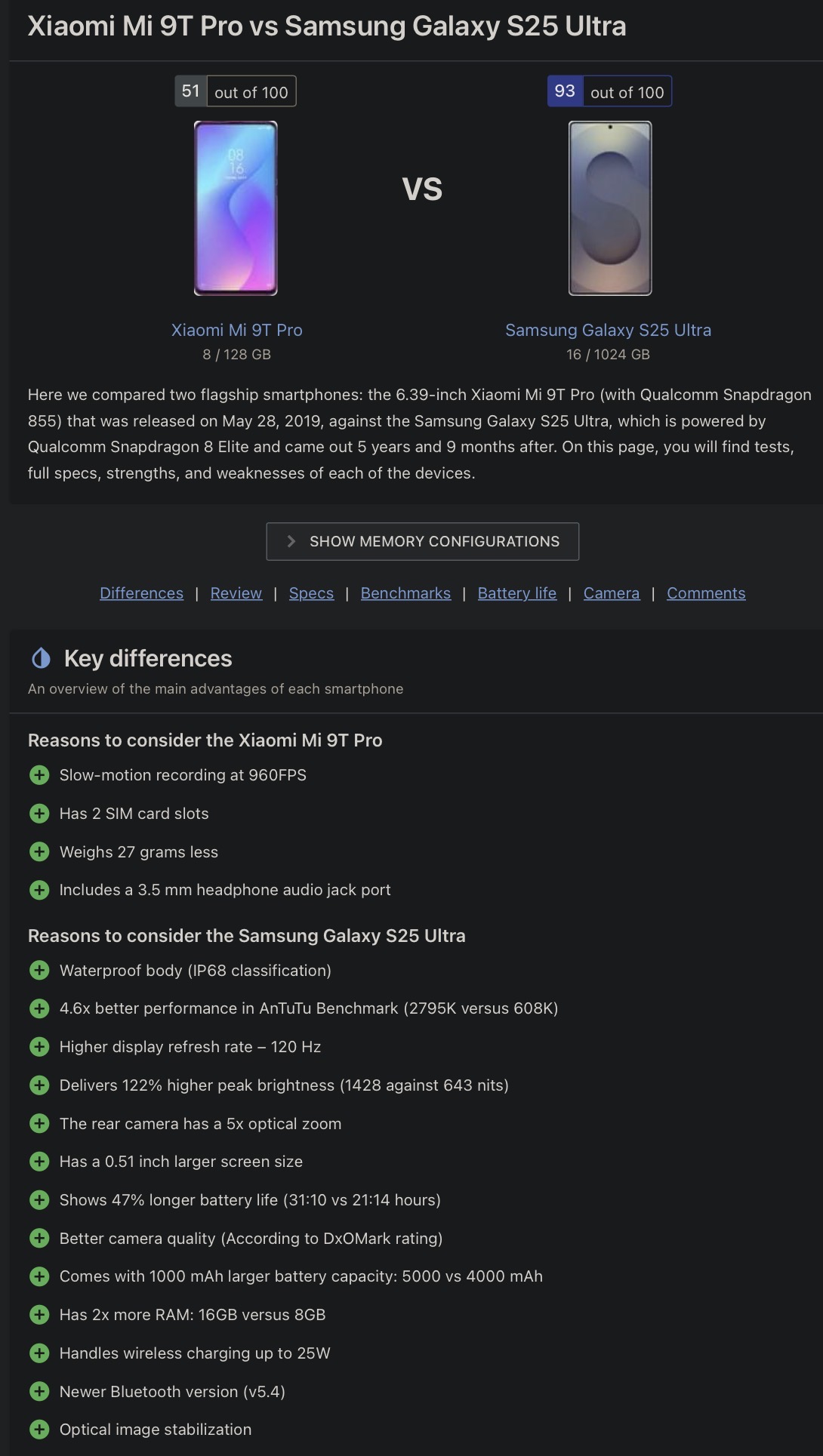Click the plus icon beside 5x optical zoom
This screenshot has height=1456, width=823.
pos(39,1124)
